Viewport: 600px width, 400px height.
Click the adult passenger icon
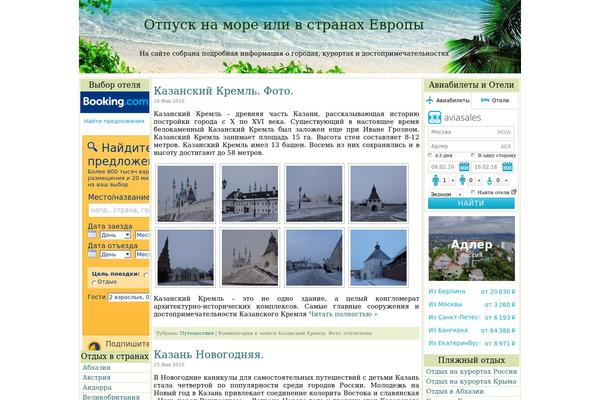[x=435, y=180]
